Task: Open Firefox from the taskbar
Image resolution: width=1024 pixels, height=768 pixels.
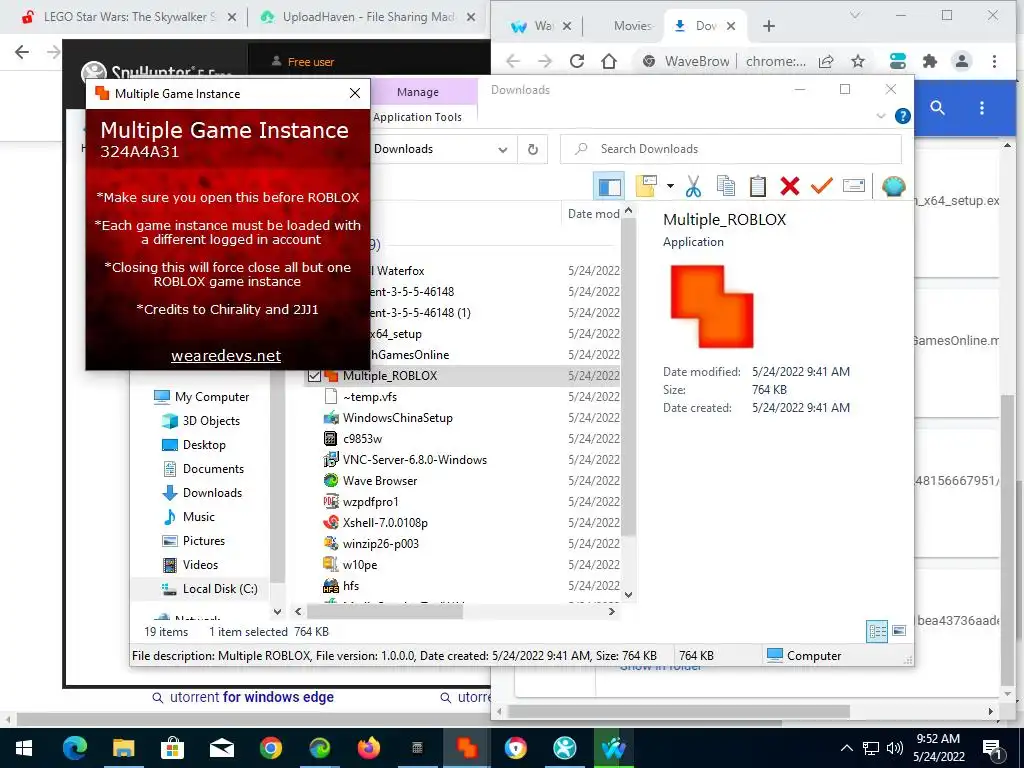Action: coord(368,747)
